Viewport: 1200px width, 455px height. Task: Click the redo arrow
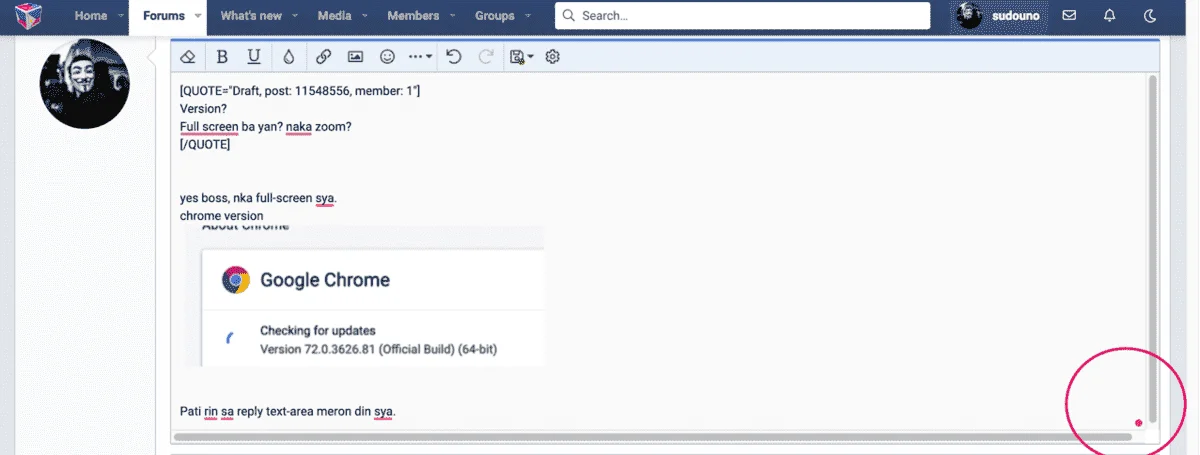[486, 57]
